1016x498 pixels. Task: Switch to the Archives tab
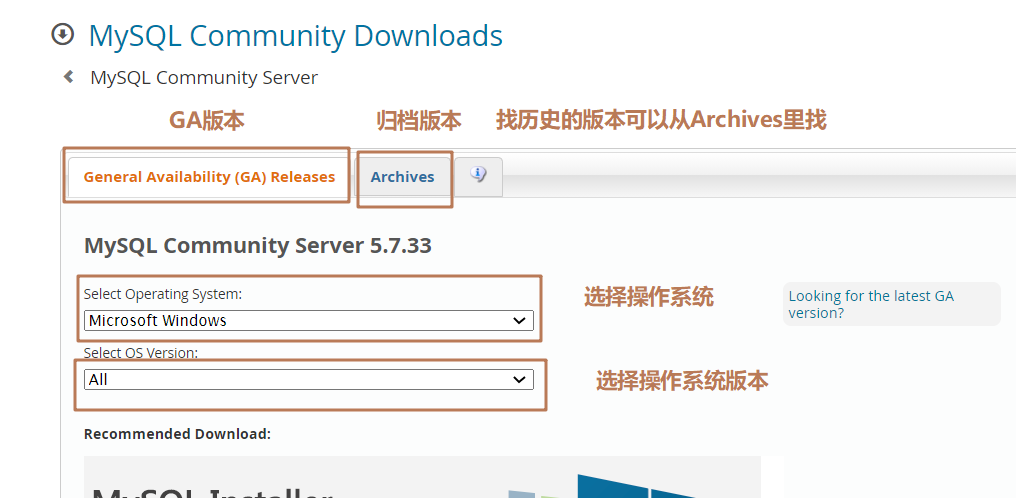[402, 177]
